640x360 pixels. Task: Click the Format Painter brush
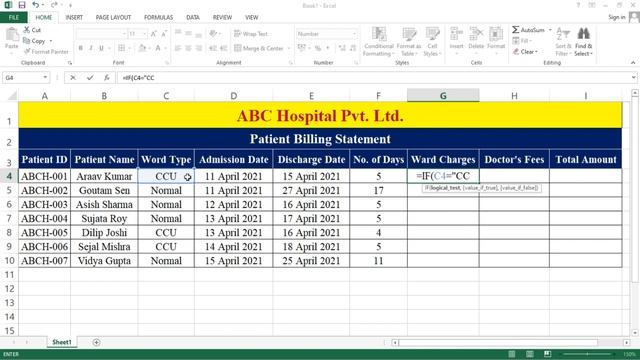[x=46, y=51]
